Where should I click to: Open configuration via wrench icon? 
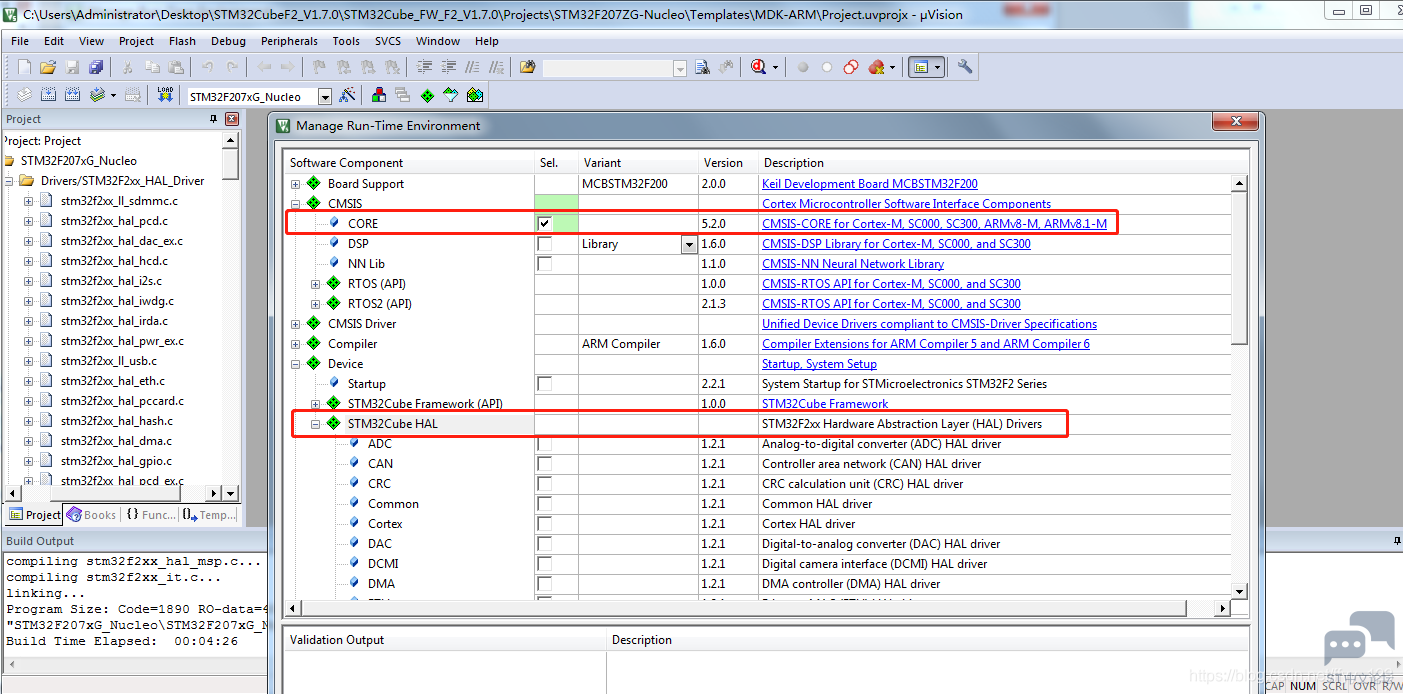pos(965,67)
